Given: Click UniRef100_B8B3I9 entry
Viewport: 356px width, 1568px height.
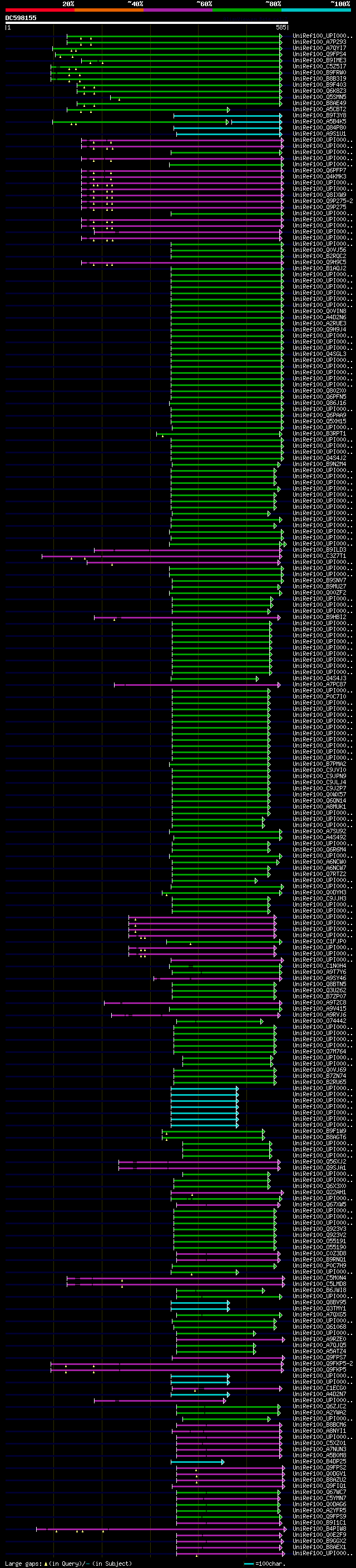Looking at the screenshot, I should point(319,78).
